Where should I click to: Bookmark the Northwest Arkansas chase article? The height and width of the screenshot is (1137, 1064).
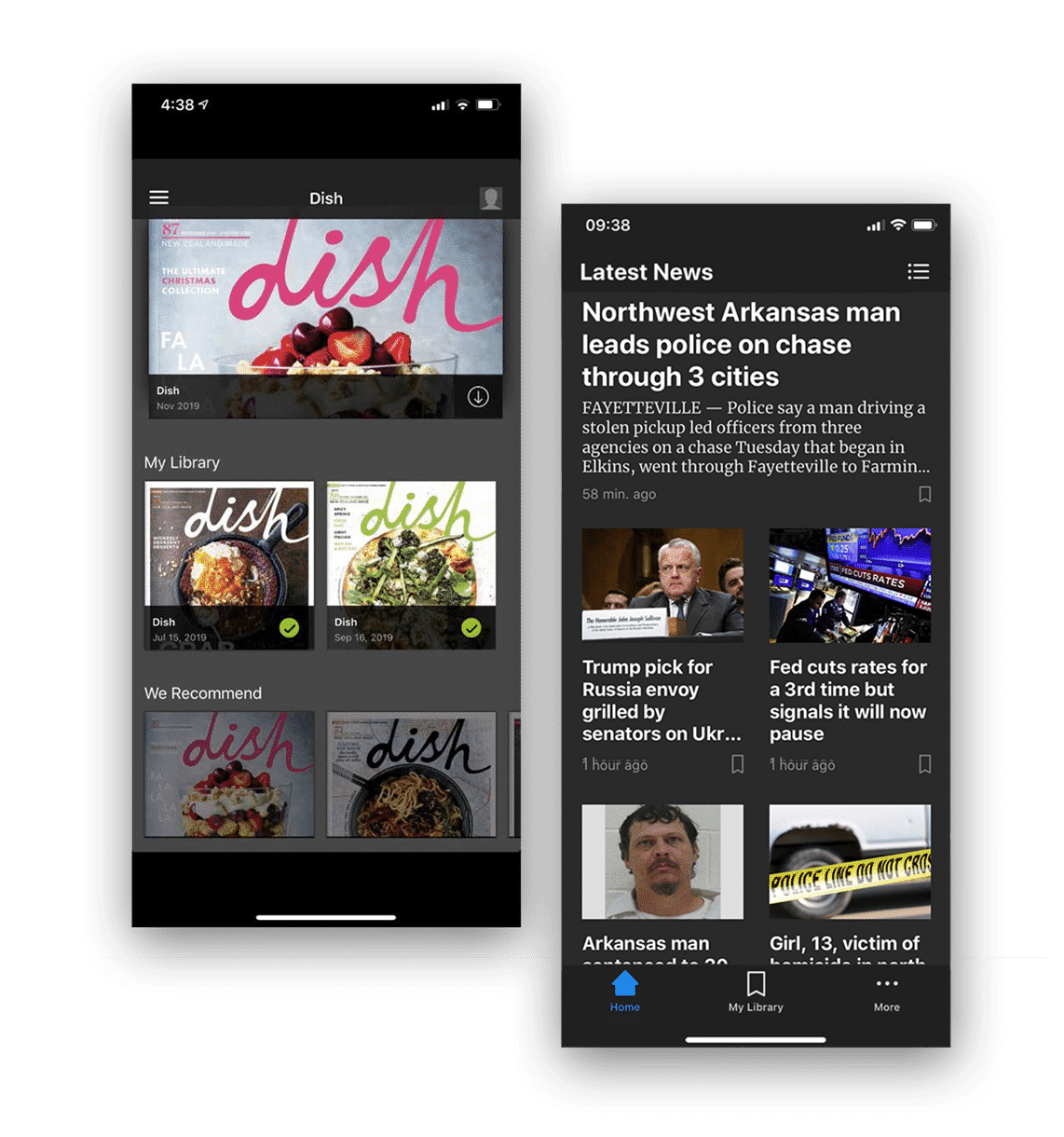click(924, 494)
